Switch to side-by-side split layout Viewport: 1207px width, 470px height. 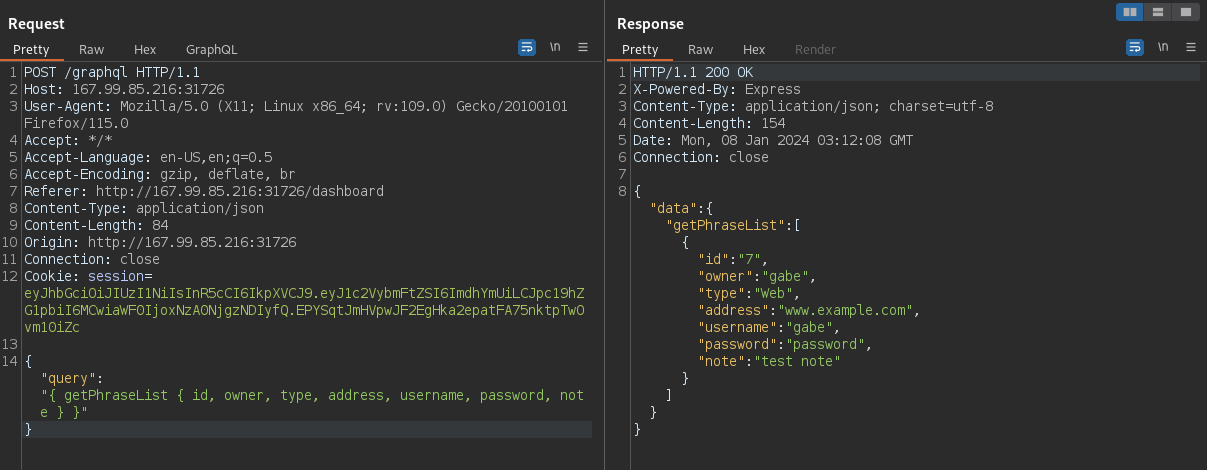(x=1131, y=12)
